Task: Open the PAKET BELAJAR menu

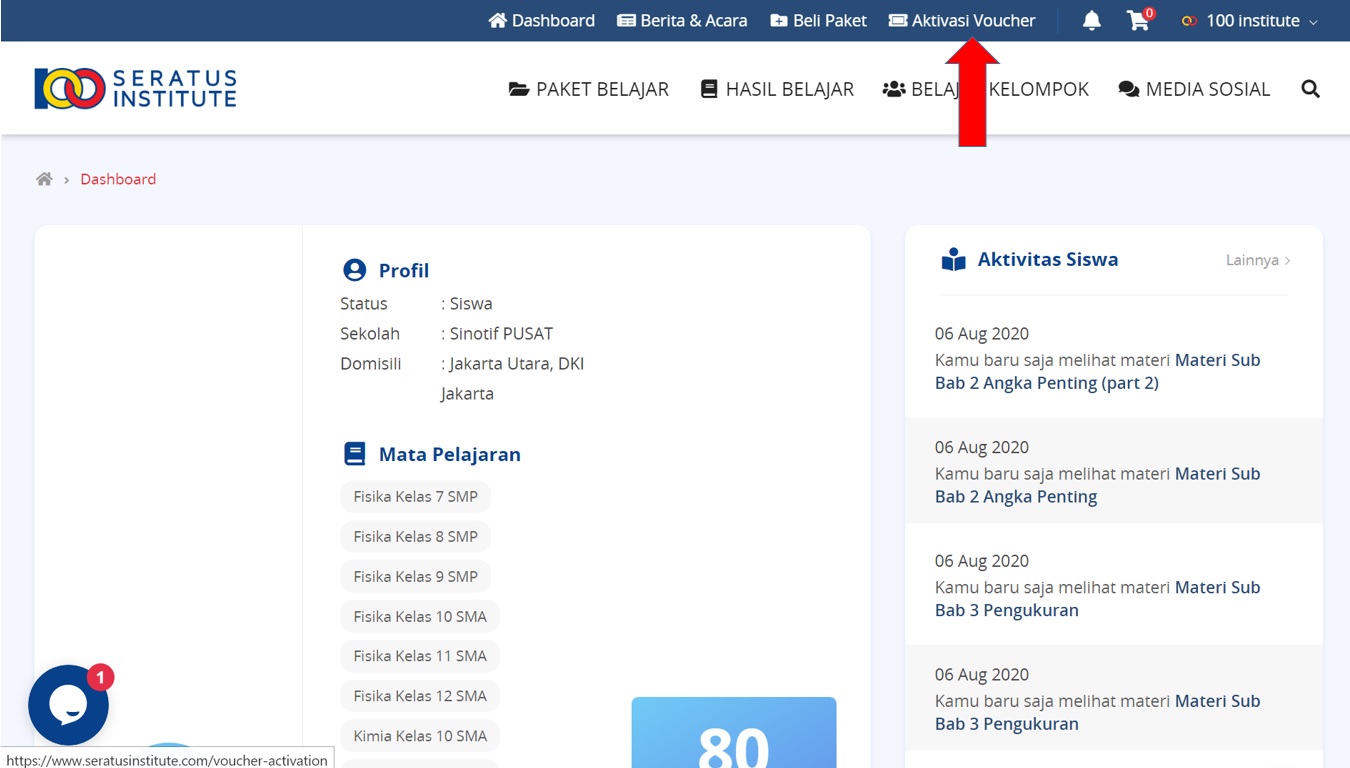Action: click(x=589, y=89)
